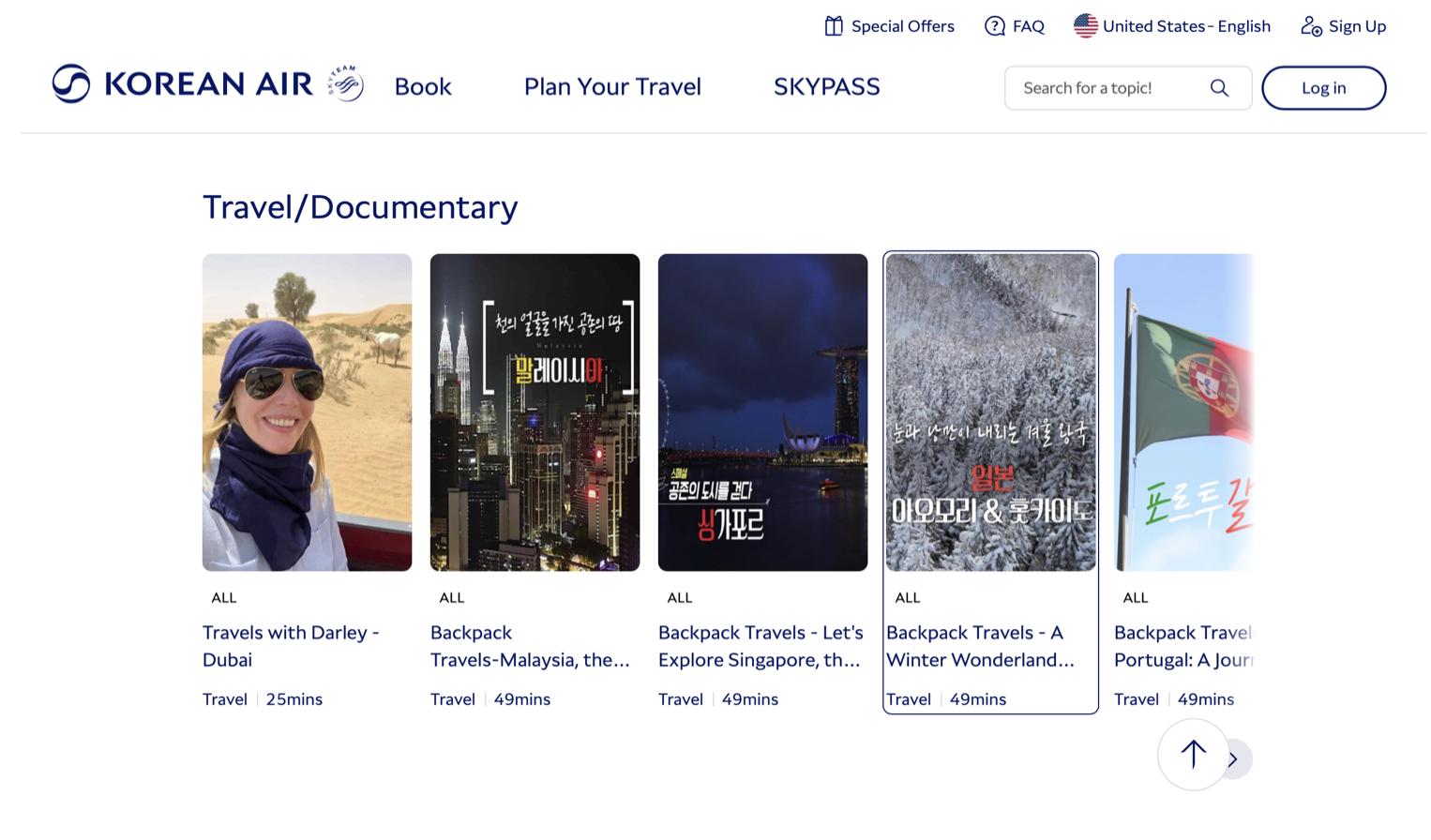Click the search magnifier icon

(x=1219, y=88)
